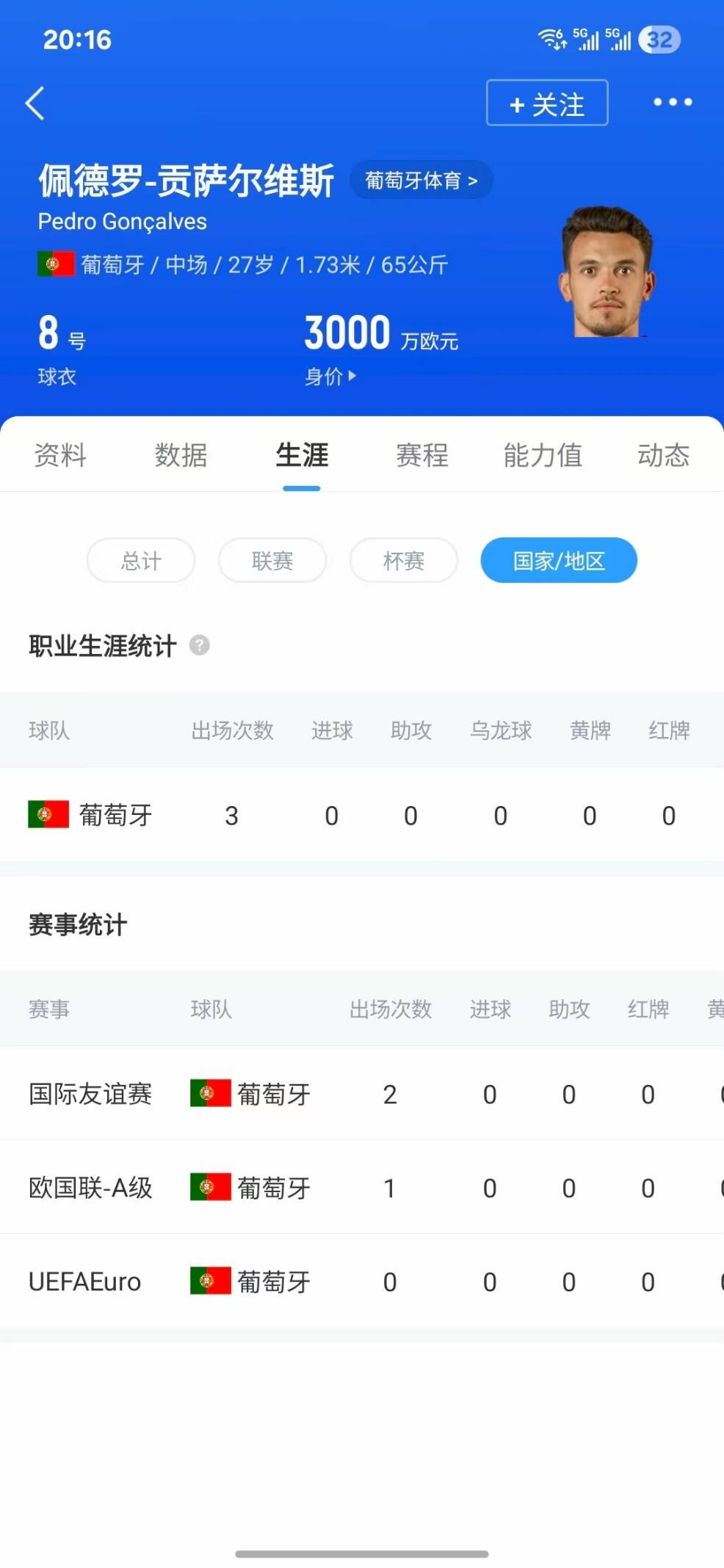Switch to the 能力值 tab
This screenshot has height=1568, width=724.
point(543,455)
